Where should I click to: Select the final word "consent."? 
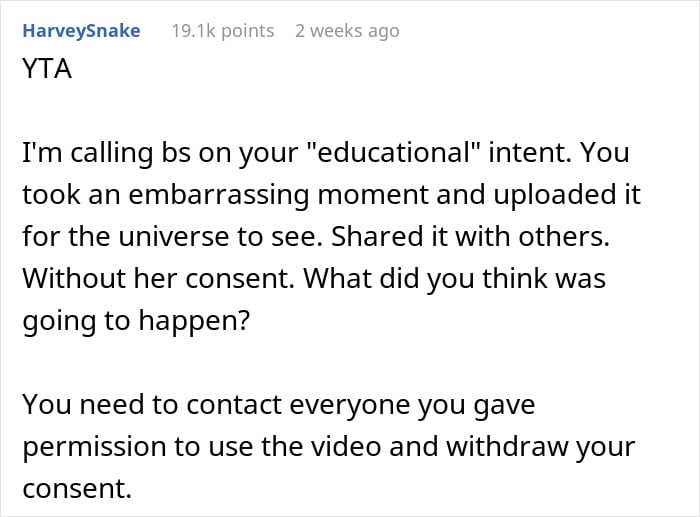pos(77,488)
